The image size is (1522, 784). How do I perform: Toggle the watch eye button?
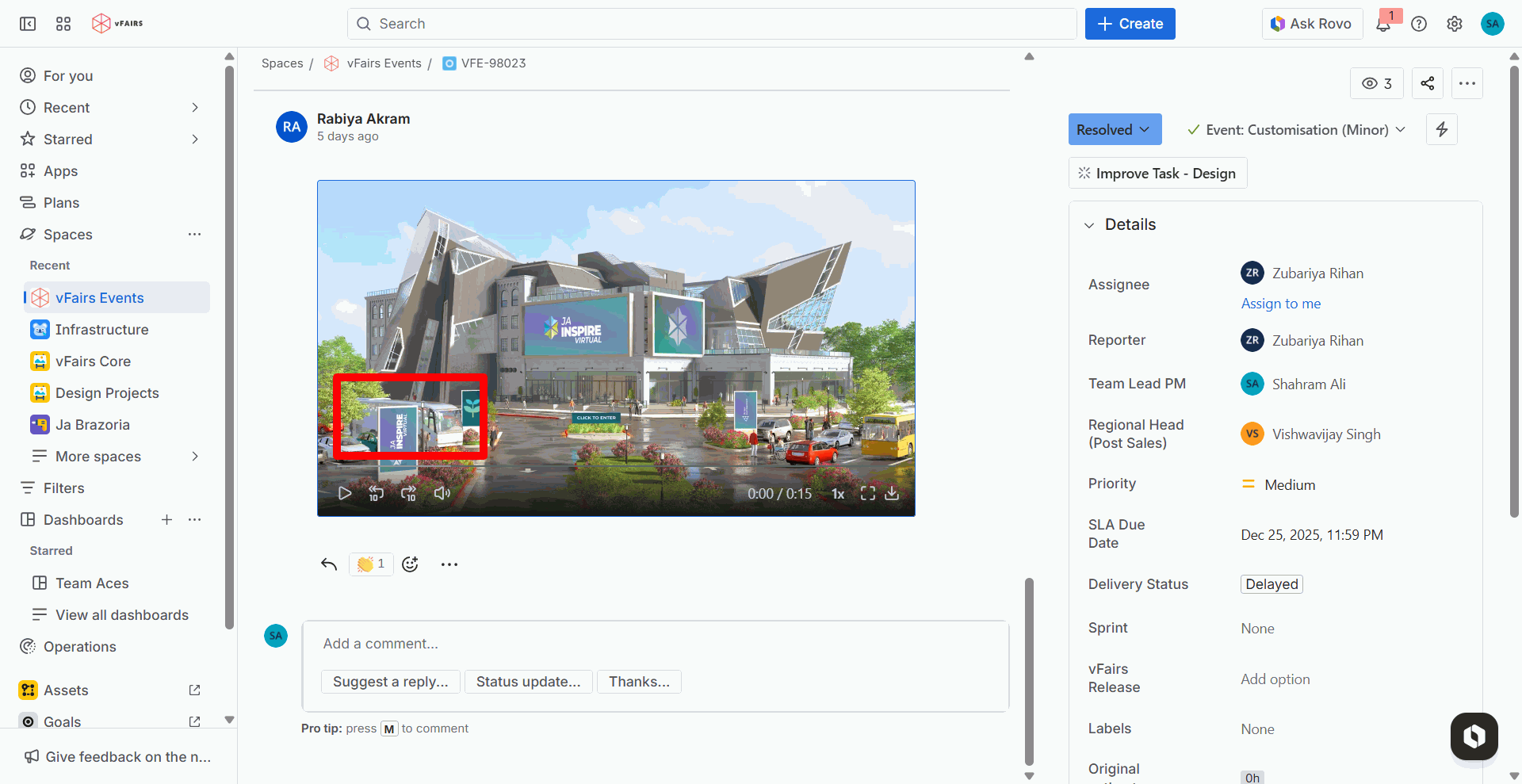pyautogui.click(x=1376, y=83)
